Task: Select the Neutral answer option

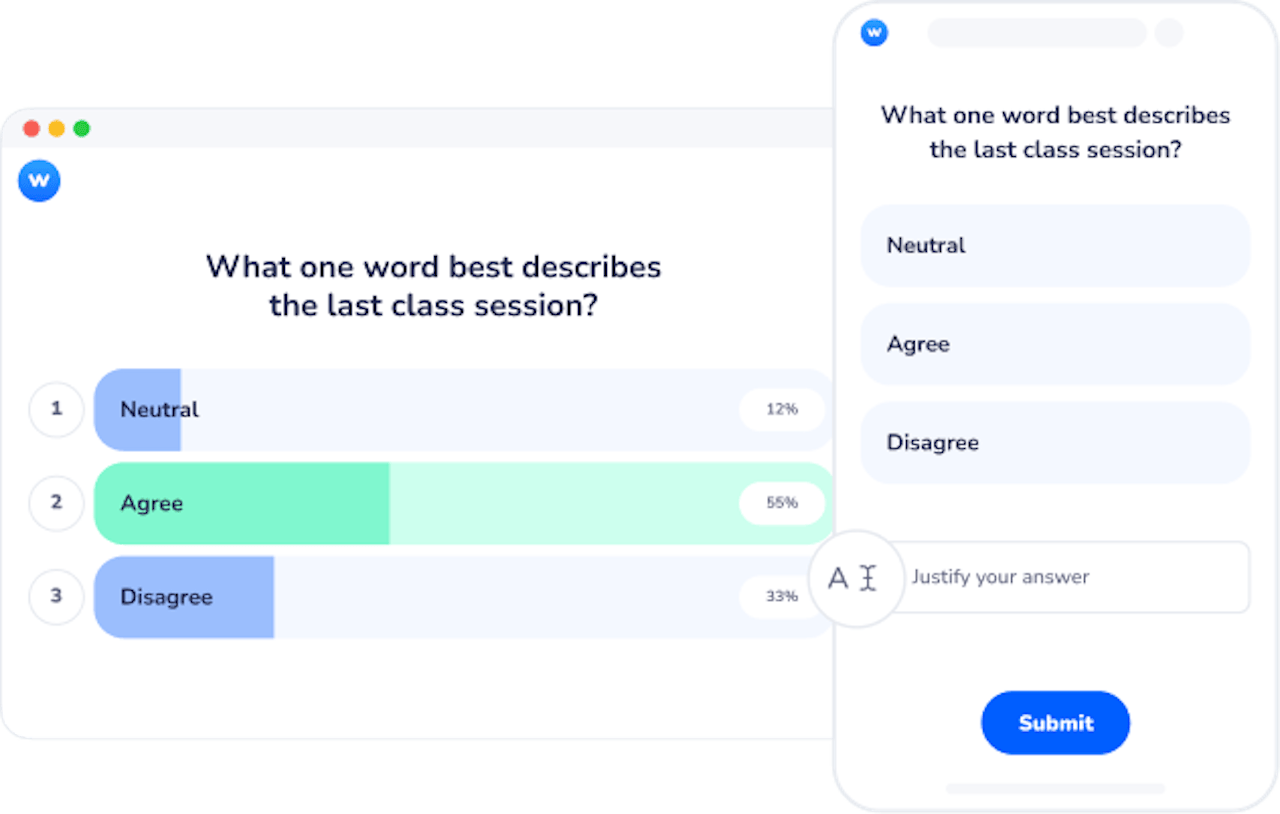Action: pos(1055,246)
